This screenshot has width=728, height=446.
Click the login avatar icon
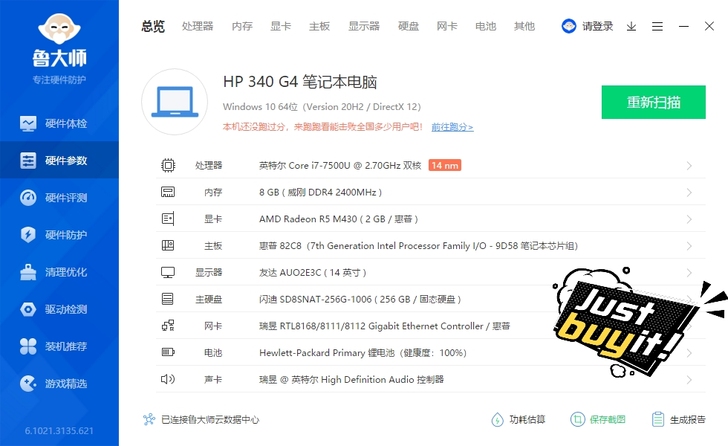coord(569,26)
